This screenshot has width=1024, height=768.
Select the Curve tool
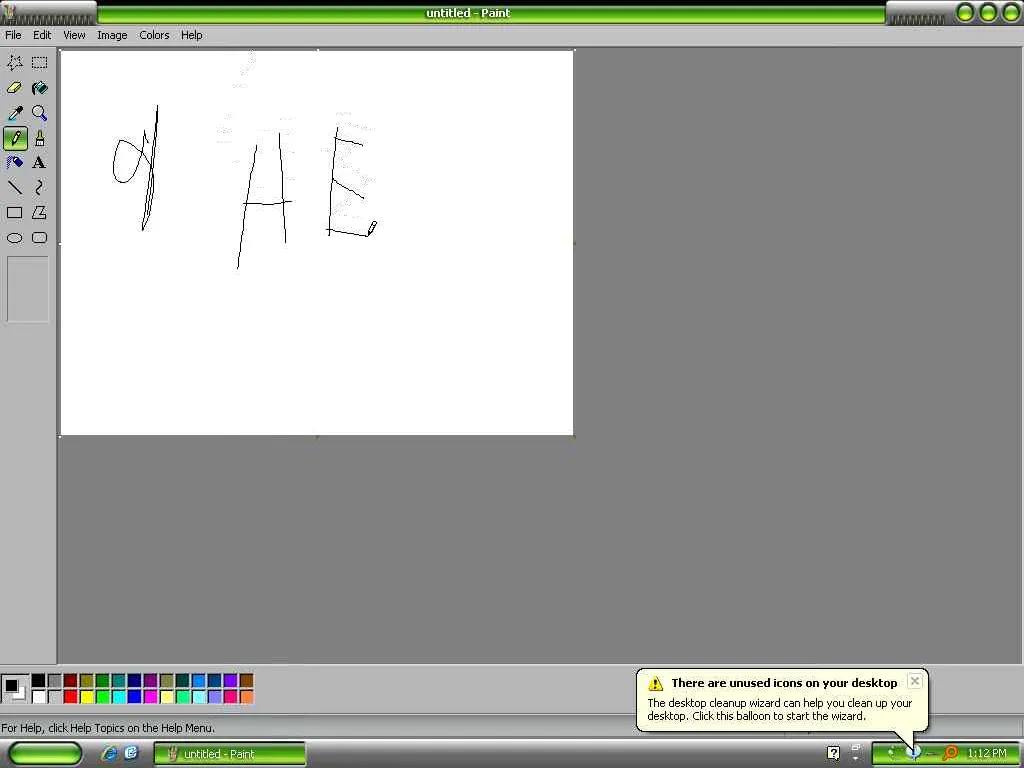click(39, 188)
